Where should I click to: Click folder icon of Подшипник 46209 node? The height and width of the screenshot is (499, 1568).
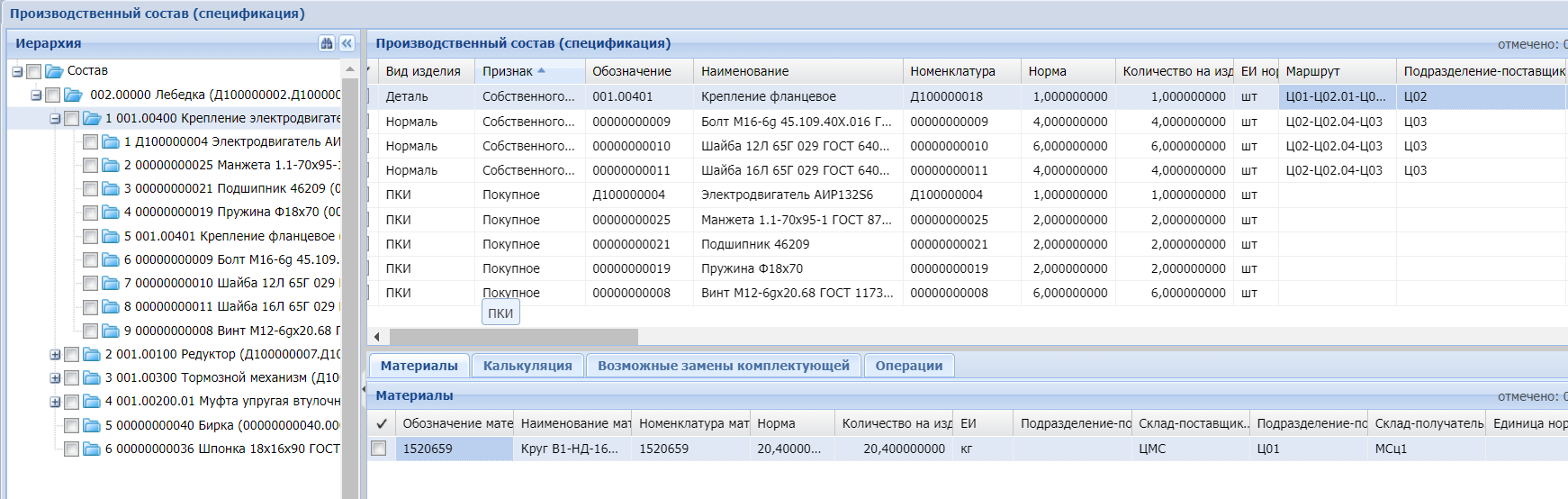coord(111,189)
